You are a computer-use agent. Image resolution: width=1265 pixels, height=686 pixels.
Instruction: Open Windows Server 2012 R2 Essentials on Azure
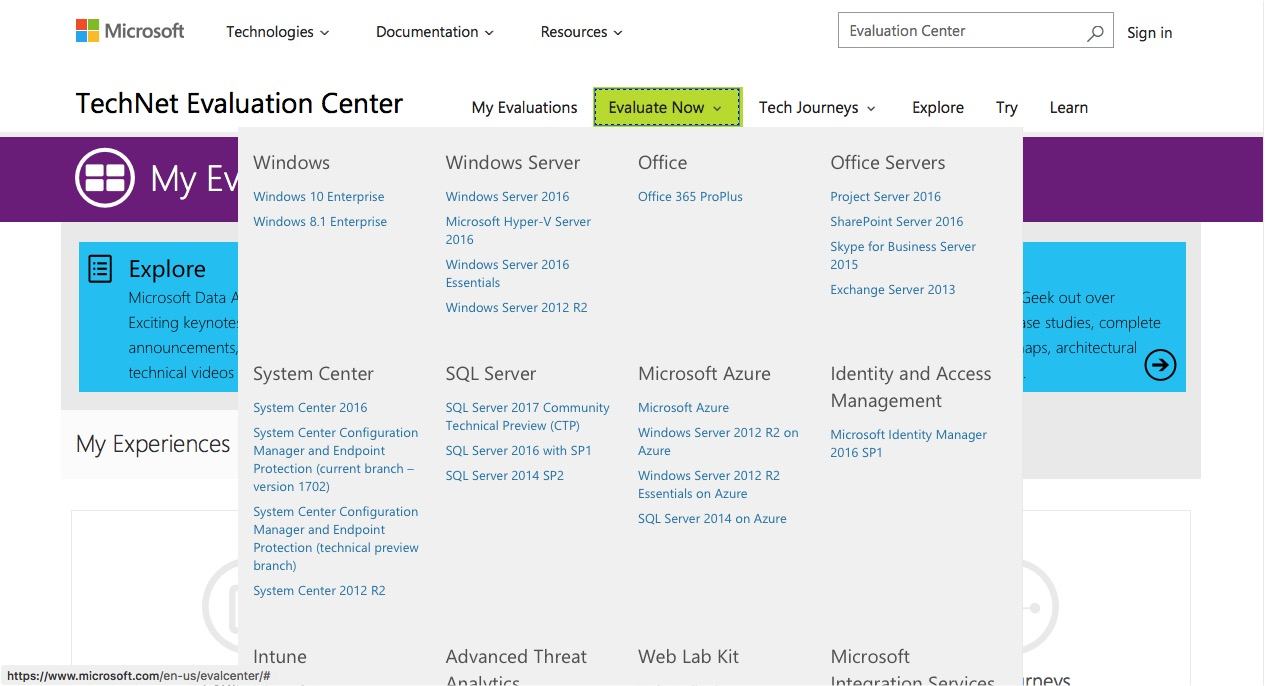(x=709, y=485)
